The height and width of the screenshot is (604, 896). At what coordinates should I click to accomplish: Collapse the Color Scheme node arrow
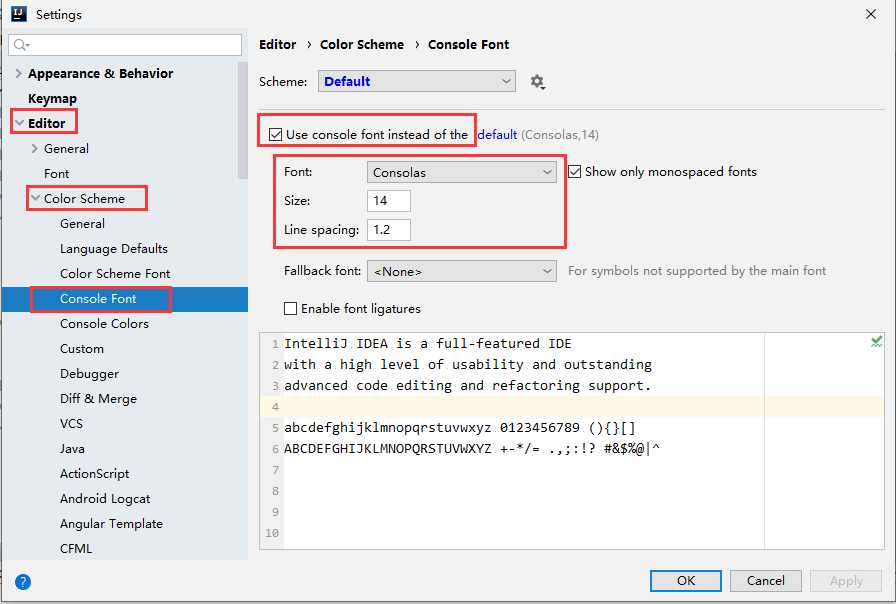point(35,198)
